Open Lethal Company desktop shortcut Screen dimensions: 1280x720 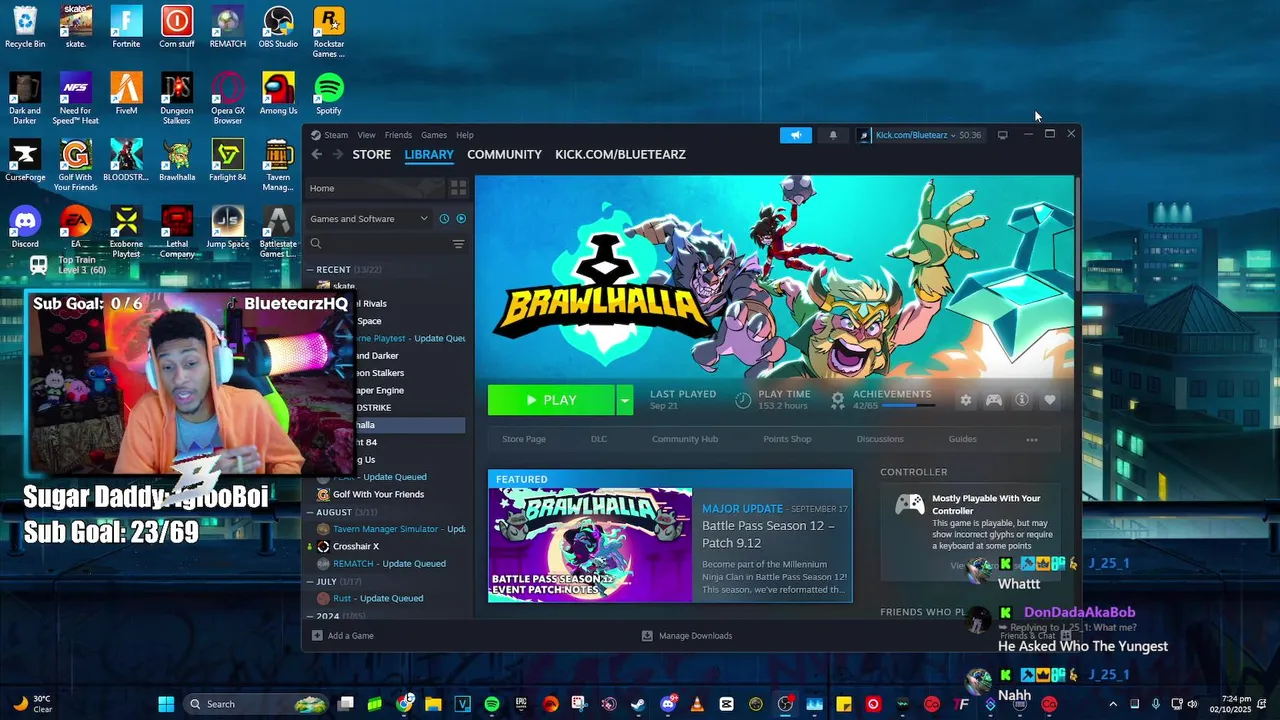pos(177,232)
